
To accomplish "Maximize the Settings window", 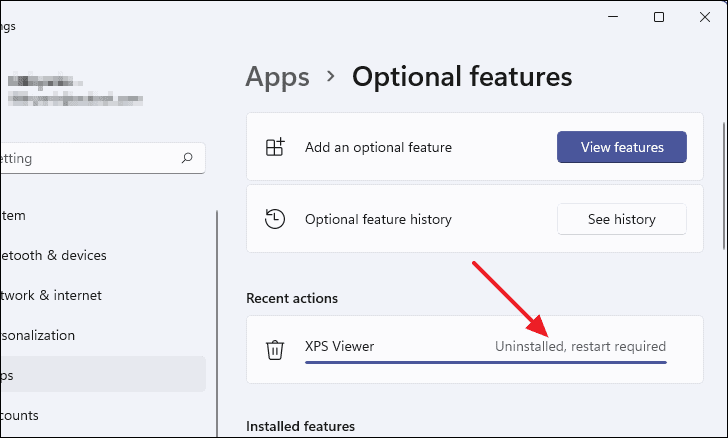I will pos(659,17).
